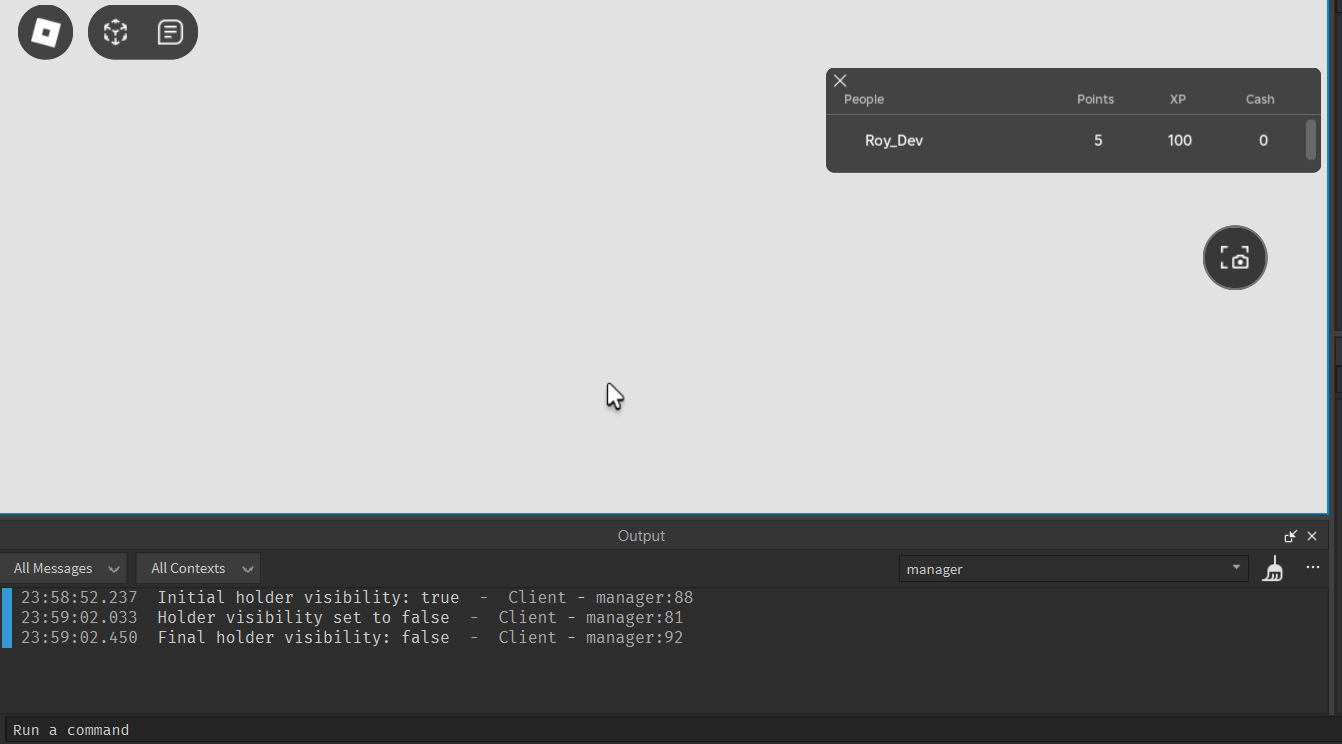Clear the Output log with the broom icon
This screenshot has height=744, width=1342.
(1273, 568)
